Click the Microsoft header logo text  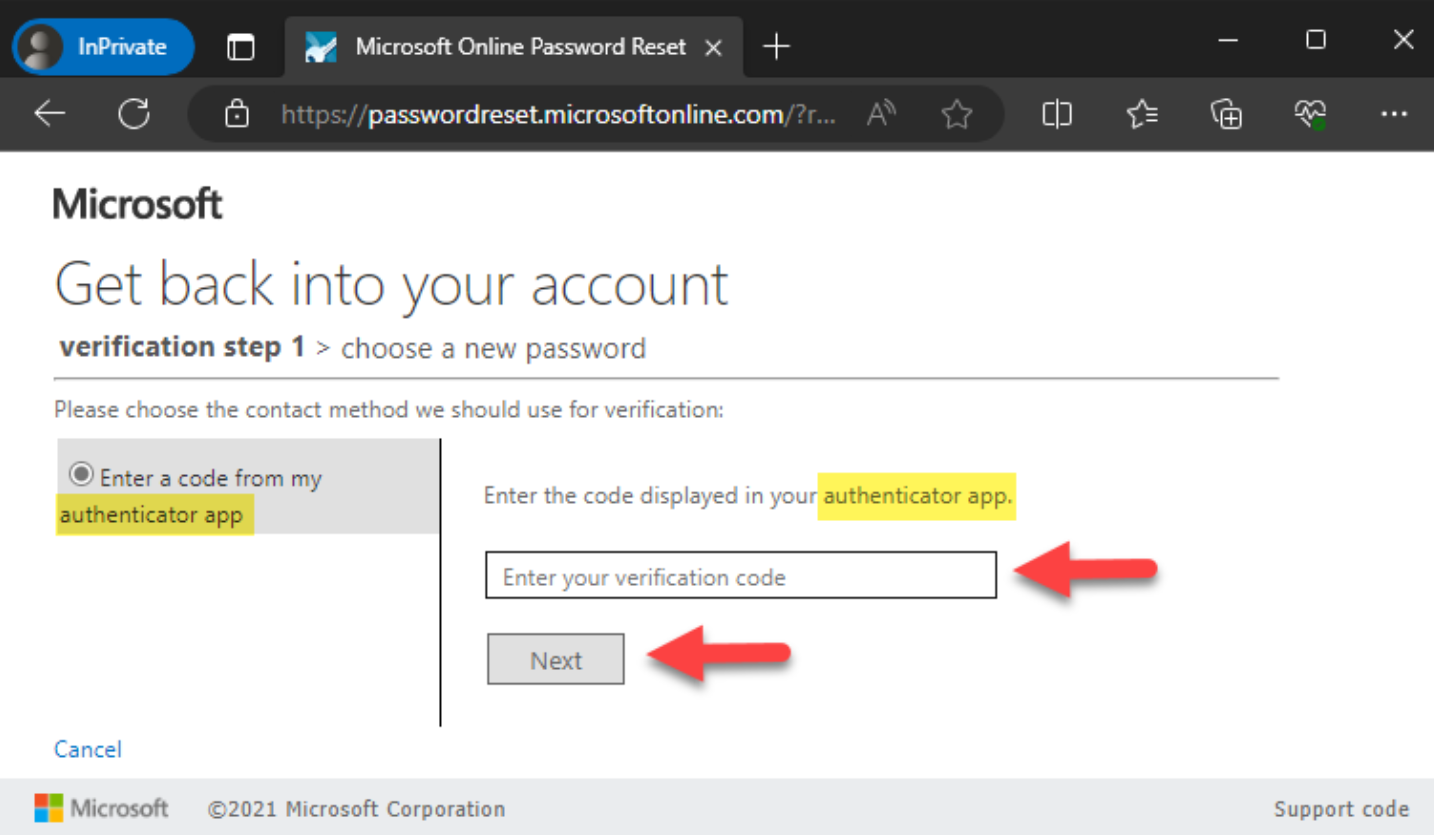[138, 204]
